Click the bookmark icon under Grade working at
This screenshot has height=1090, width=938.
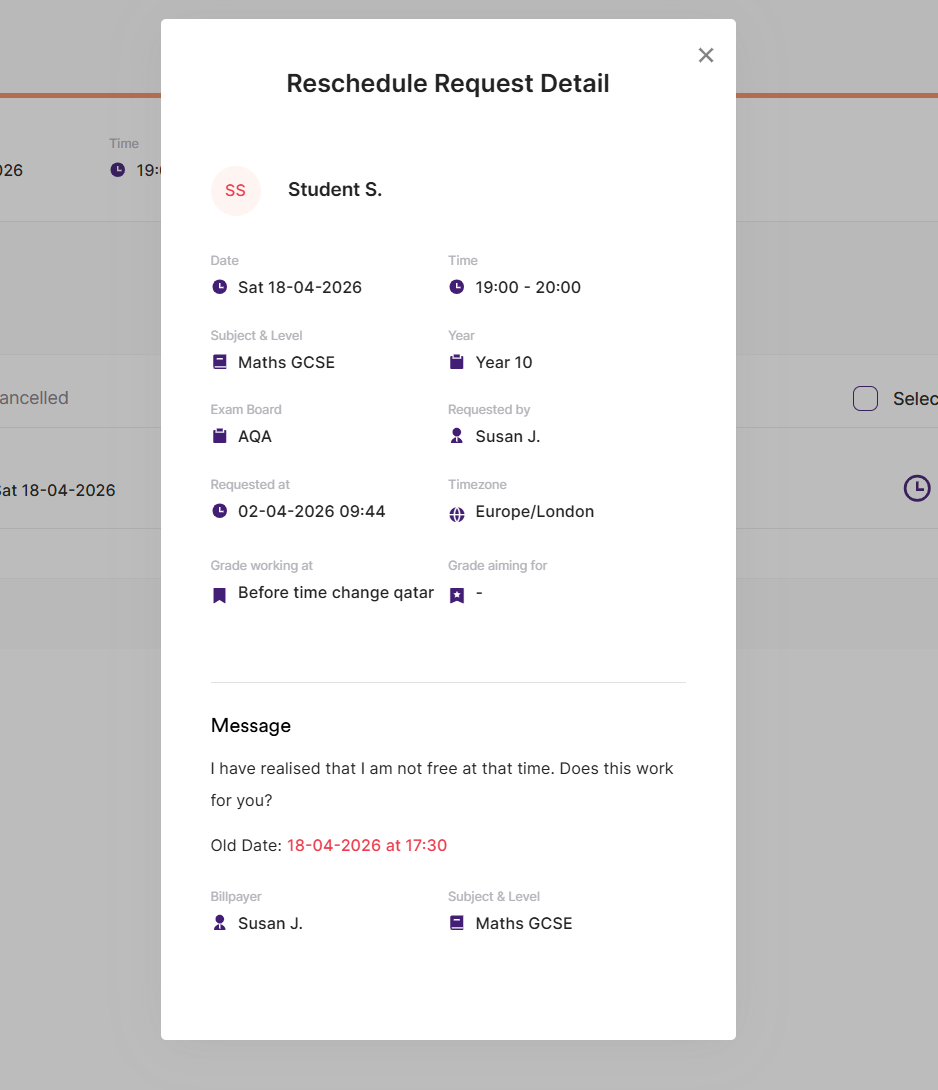click(x=220, y=595)
